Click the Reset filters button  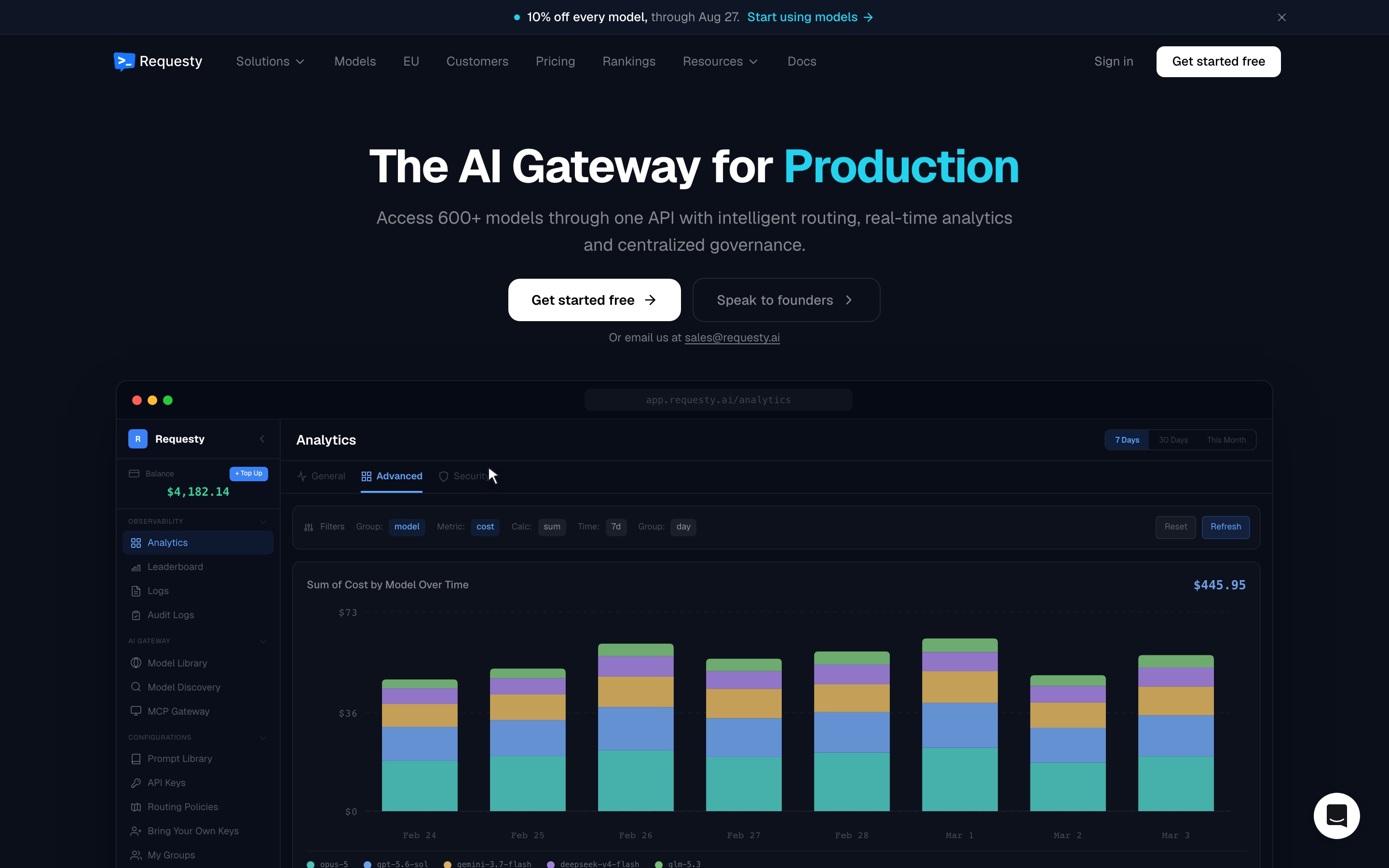pos(1175,527)
